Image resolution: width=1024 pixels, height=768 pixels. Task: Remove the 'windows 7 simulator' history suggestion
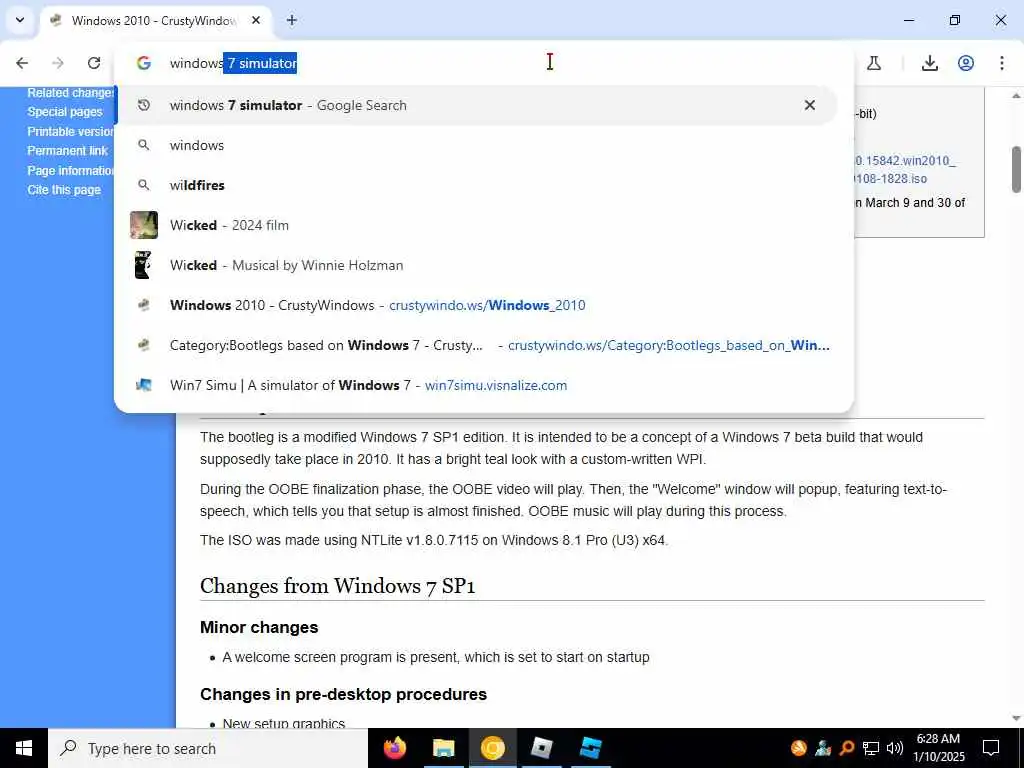810,105
